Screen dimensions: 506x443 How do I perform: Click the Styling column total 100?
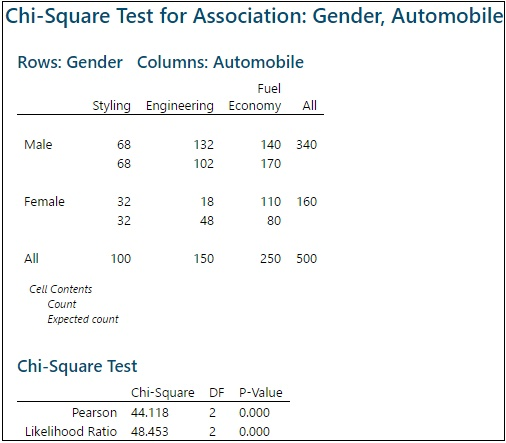click(x=121, y=259)
